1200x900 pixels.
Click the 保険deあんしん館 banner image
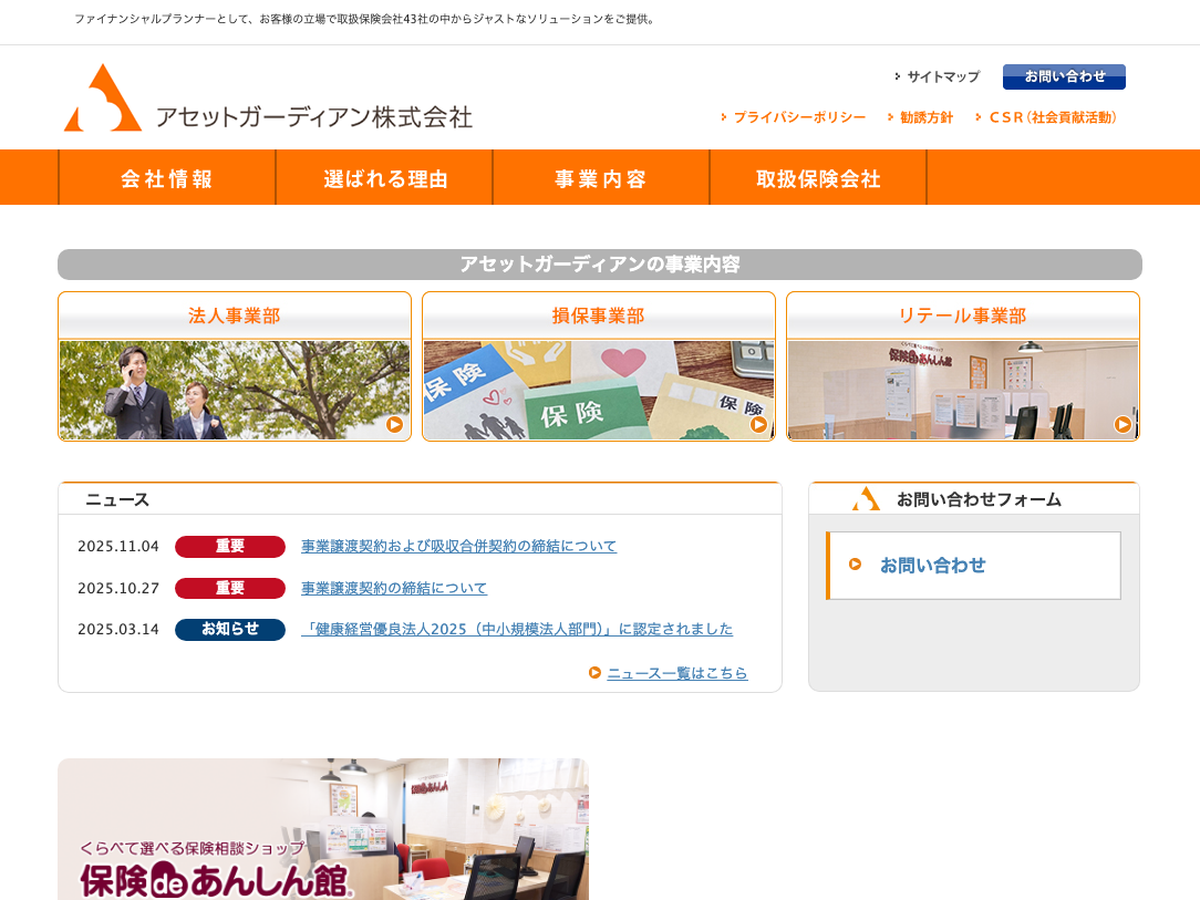click(323, 830)
